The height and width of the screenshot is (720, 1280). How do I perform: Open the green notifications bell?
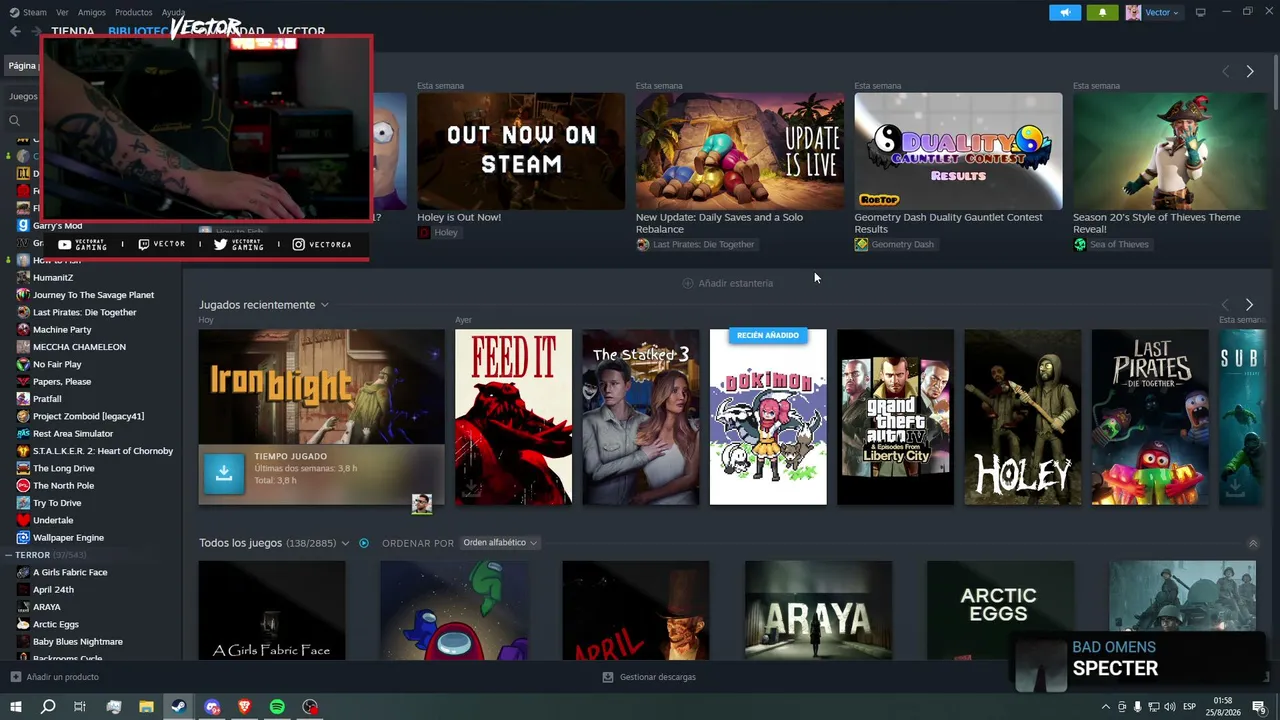1102,12
